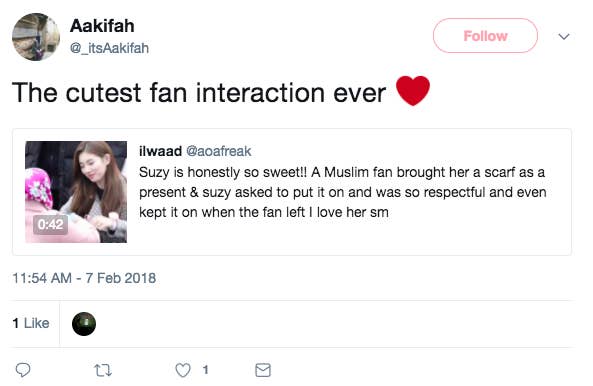The image size is (593, 386).
Task: Visit the @aoafreak handle
Action: point(219,151)
